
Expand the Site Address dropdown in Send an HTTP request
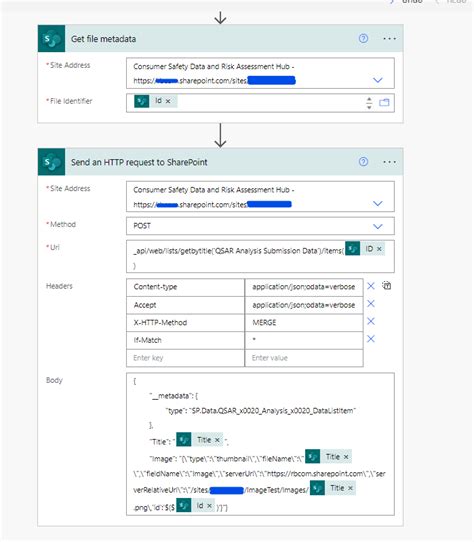pyautogui.click(x=378, y=204)
